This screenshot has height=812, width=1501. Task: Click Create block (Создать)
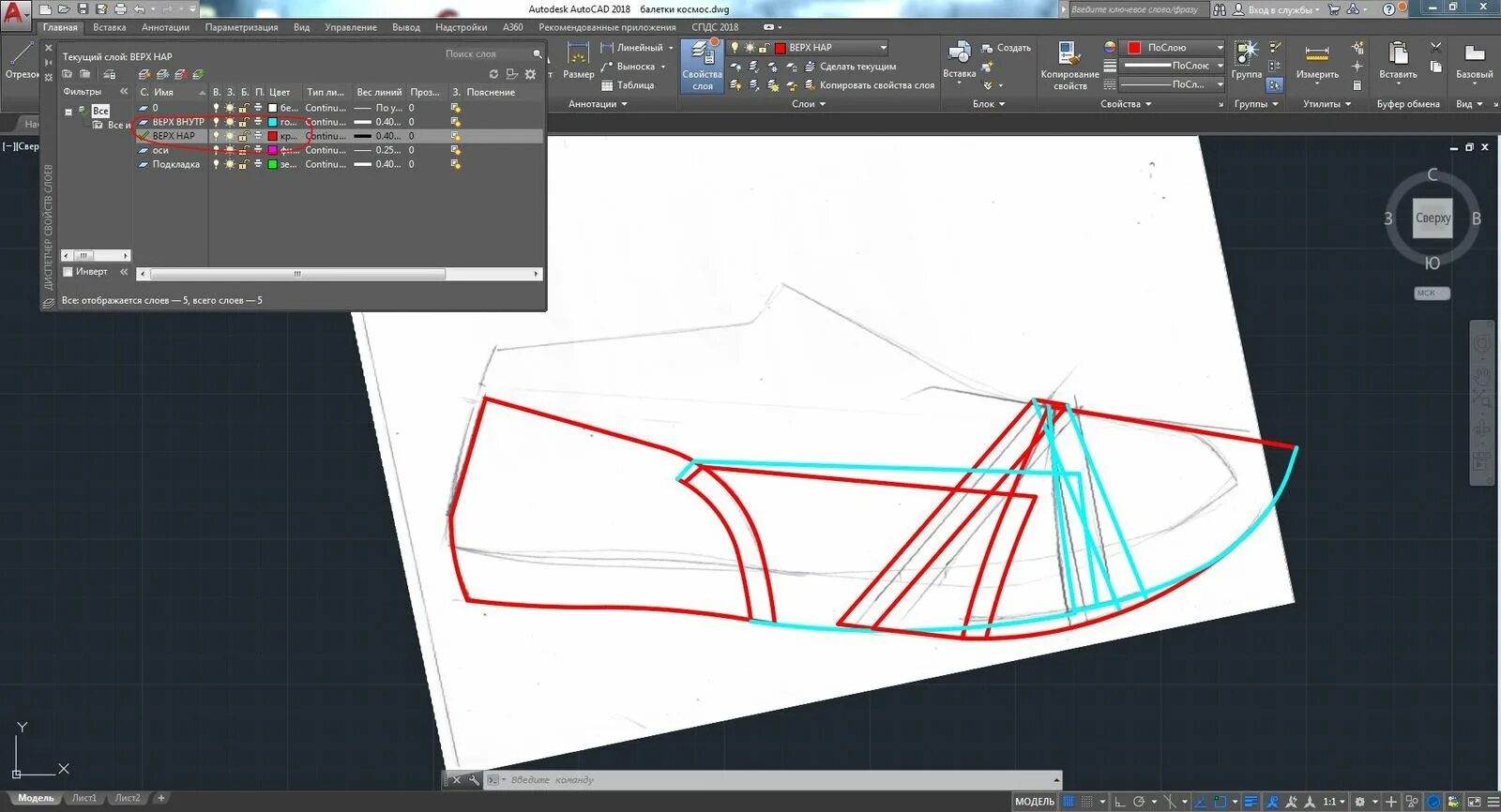[x=1006, y=48]
